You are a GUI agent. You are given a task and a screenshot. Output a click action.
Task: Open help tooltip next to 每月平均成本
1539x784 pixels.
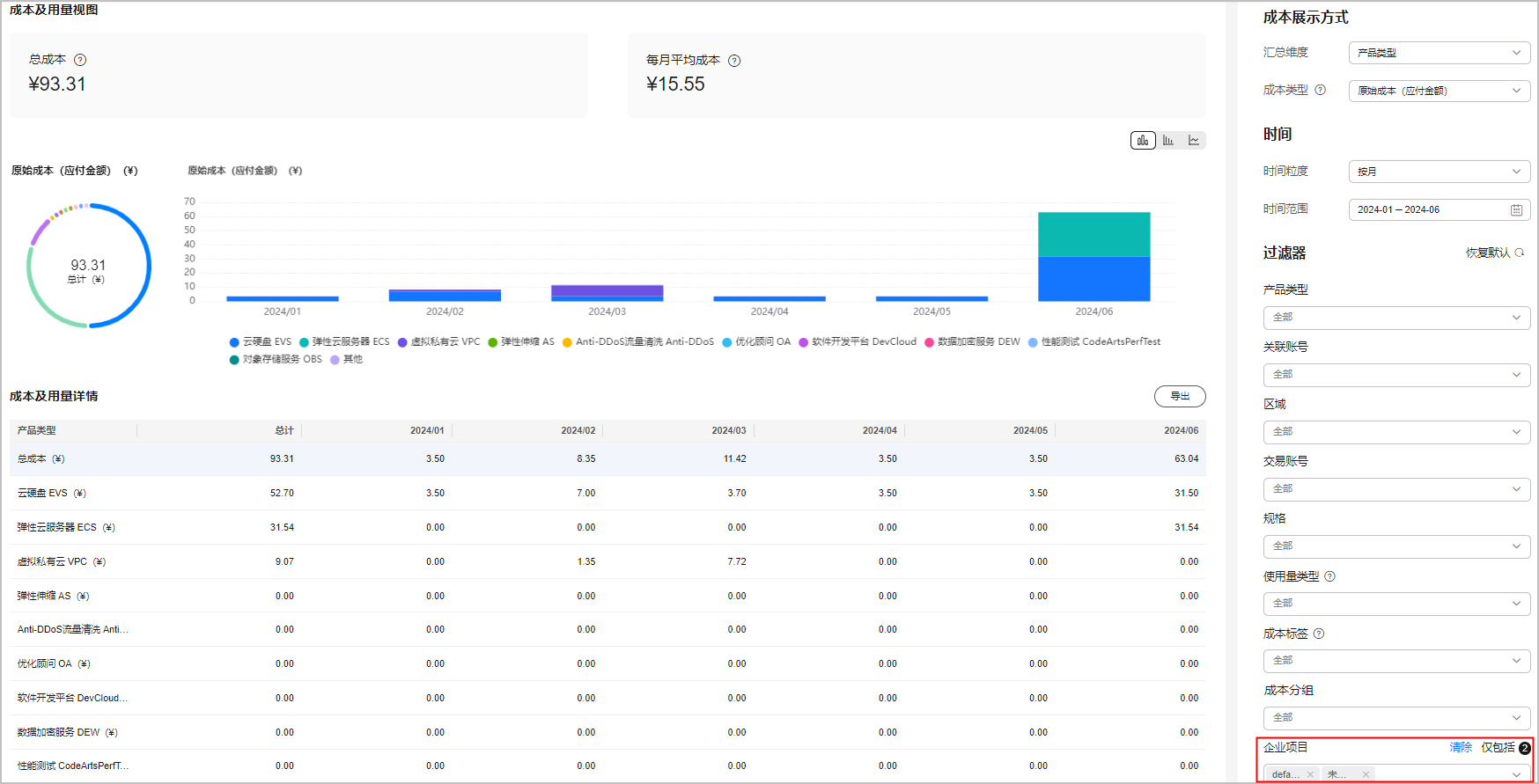[734, 61]
